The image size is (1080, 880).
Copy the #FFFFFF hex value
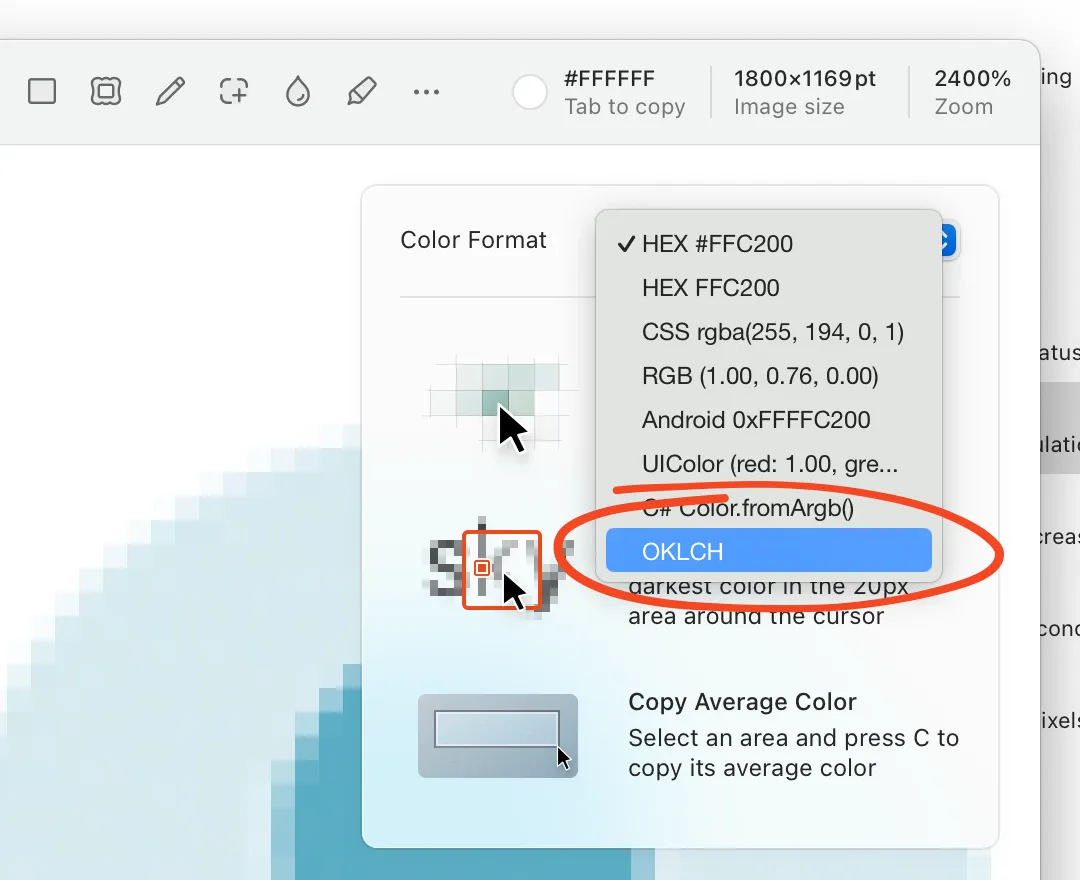click(x=609, y=78)
